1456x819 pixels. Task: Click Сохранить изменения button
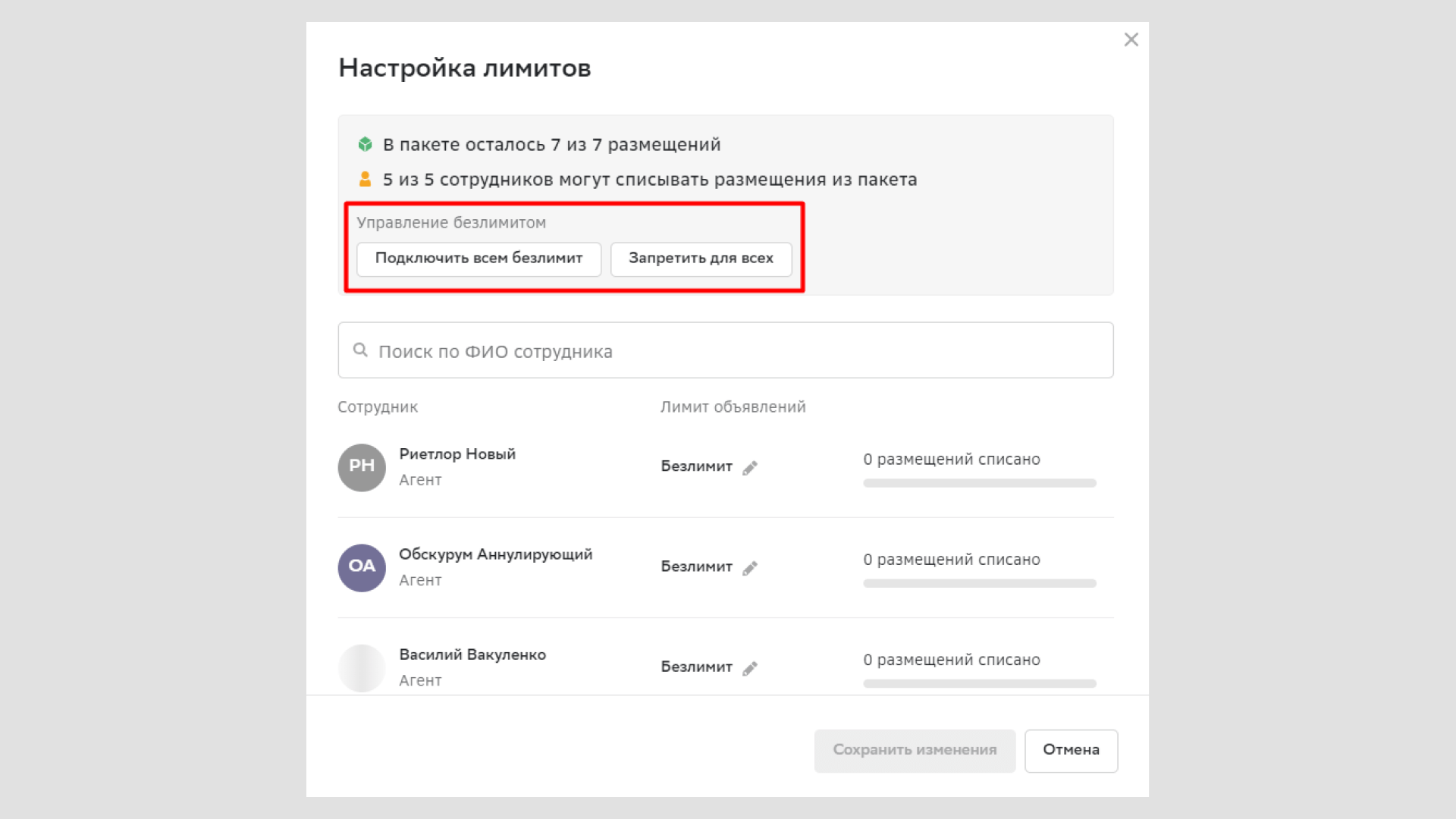(x=915, y=750)
